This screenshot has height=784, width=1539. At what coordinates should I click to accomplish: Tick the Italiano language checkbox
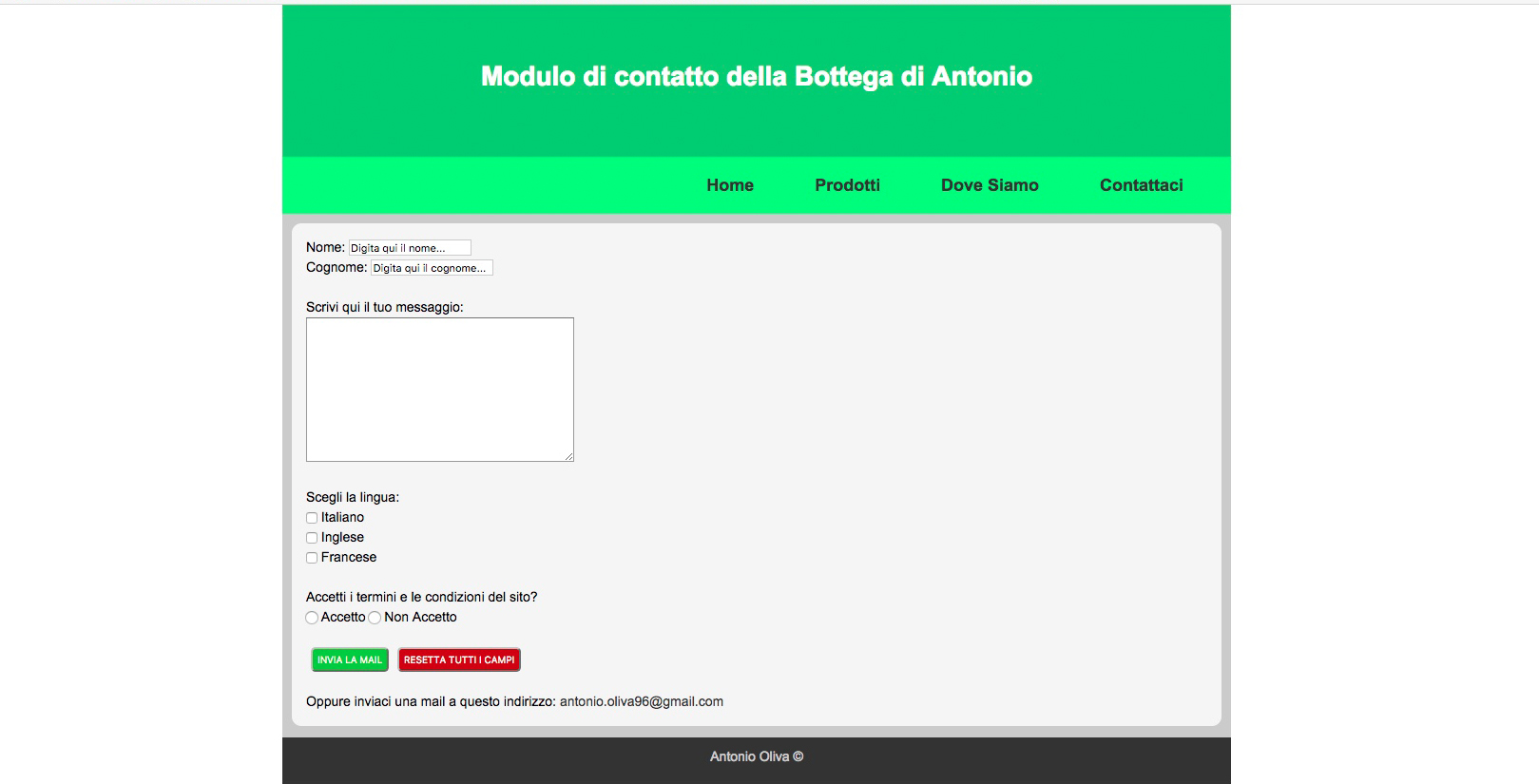pos(312,518)
